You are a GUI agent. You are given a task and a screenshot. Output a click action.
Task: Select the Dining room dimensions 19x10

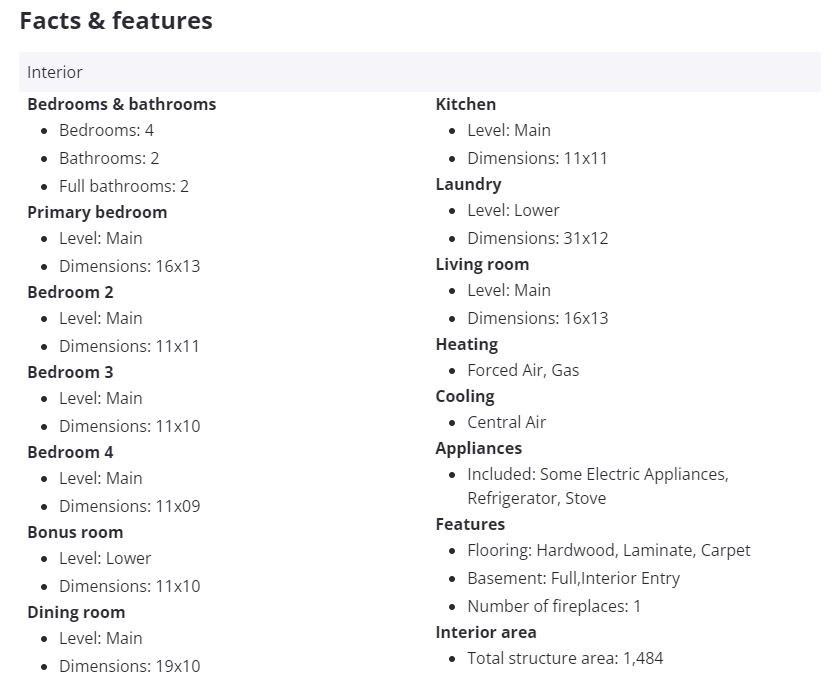[129, 666]
